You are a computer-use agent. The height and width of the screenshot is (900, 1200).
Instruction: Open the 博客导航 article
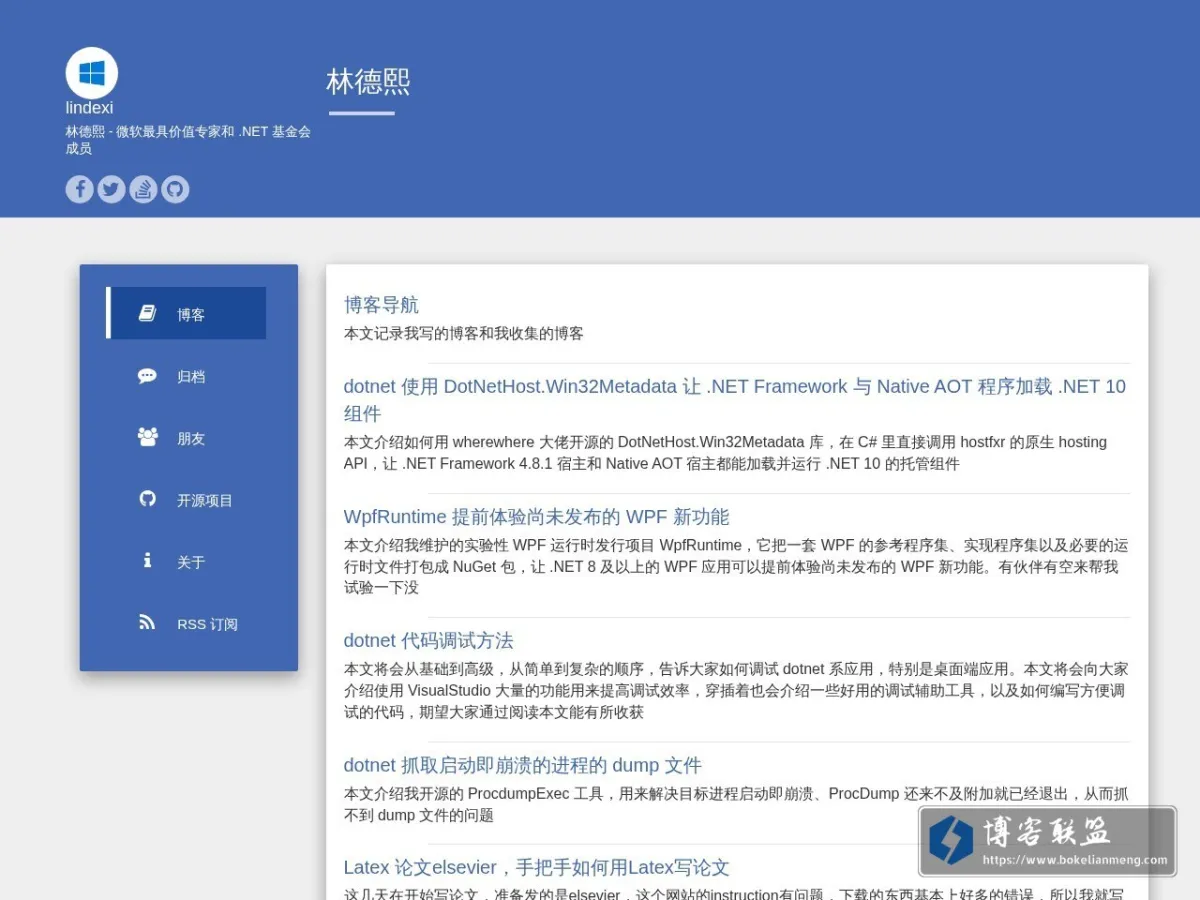pos(381,305)
